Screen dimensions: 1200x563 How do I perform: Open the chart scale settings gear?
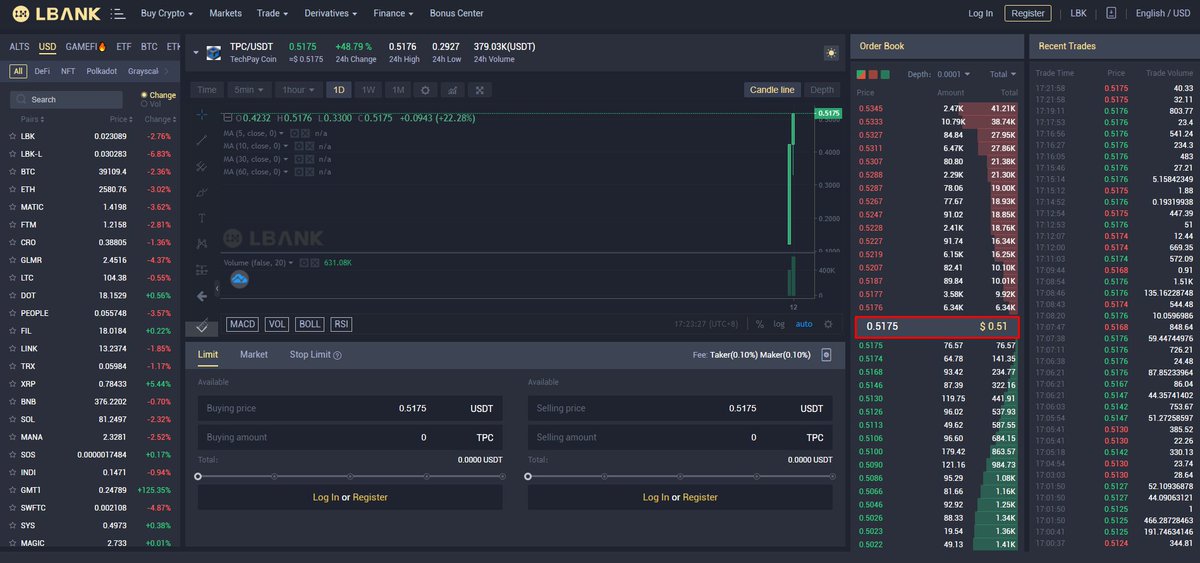[x=828, y=324]
